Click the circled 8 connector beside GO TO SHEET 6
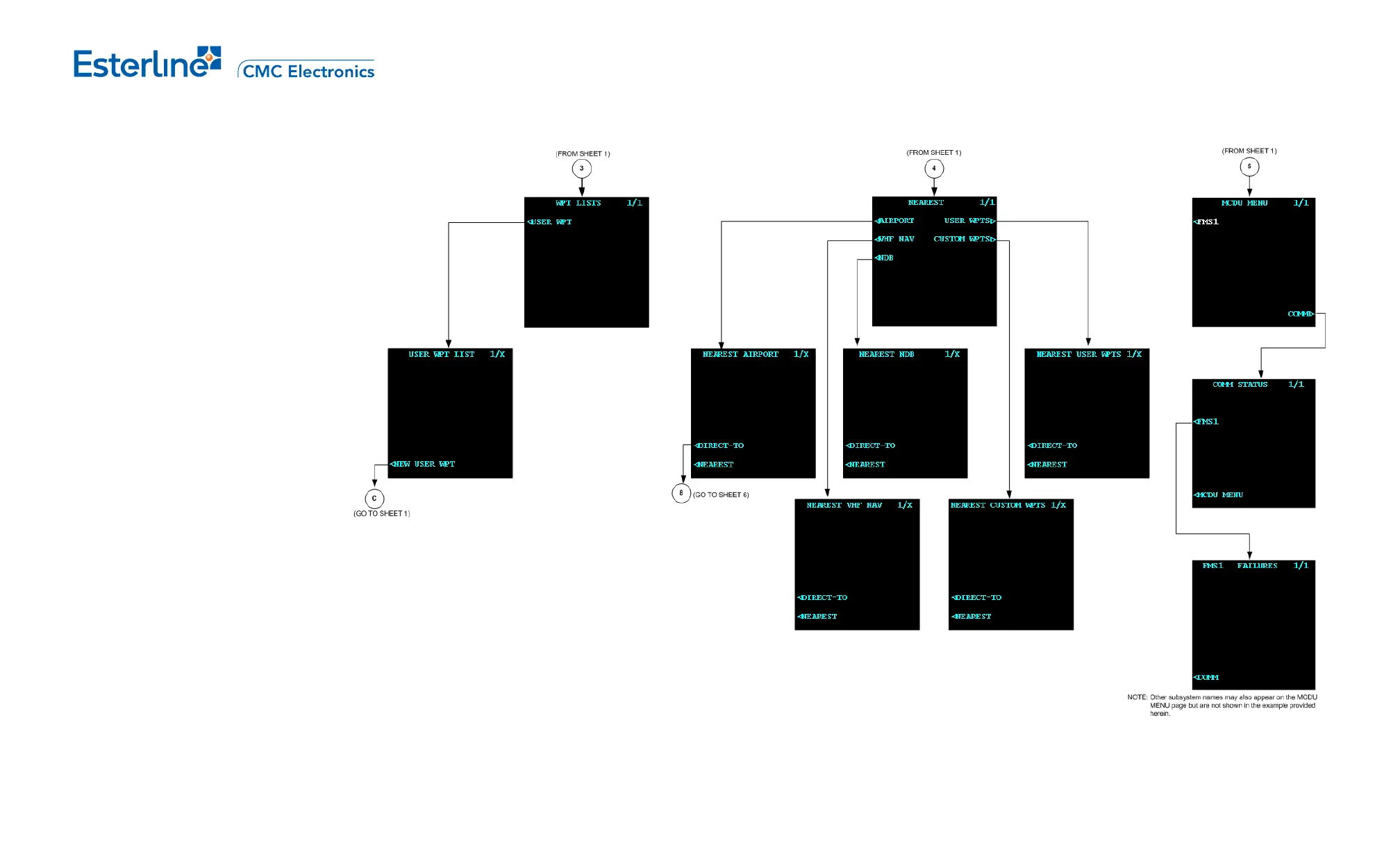Screen dimensions: 1400x850 (681, 493)
